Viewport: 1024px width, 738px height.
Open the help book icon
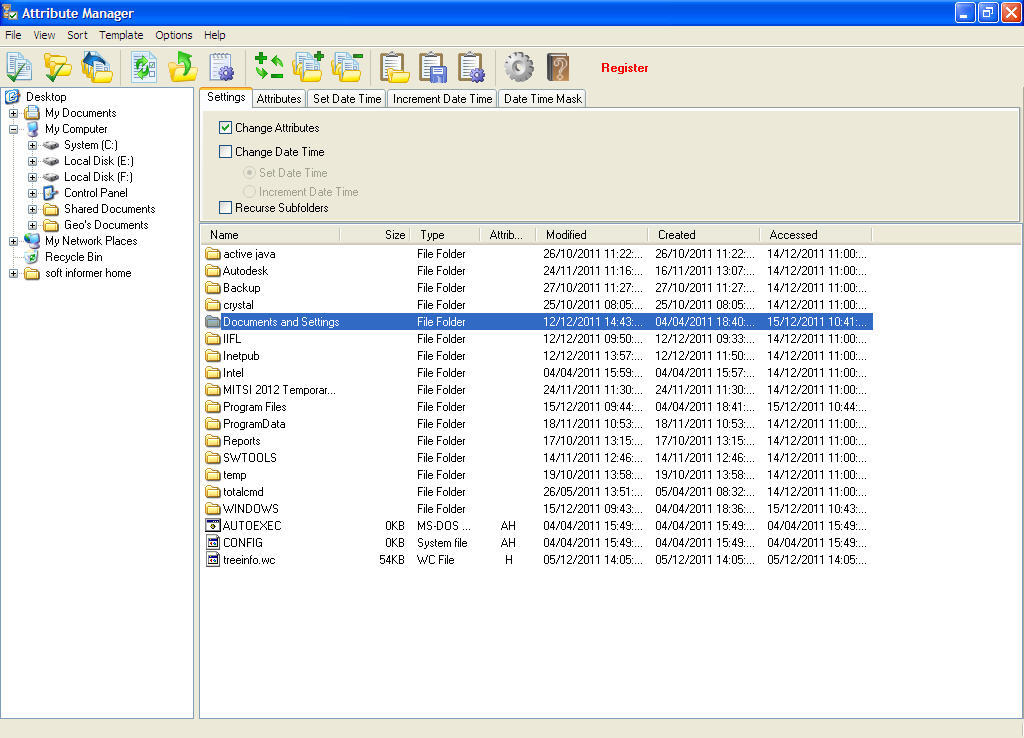pos(558,66)
